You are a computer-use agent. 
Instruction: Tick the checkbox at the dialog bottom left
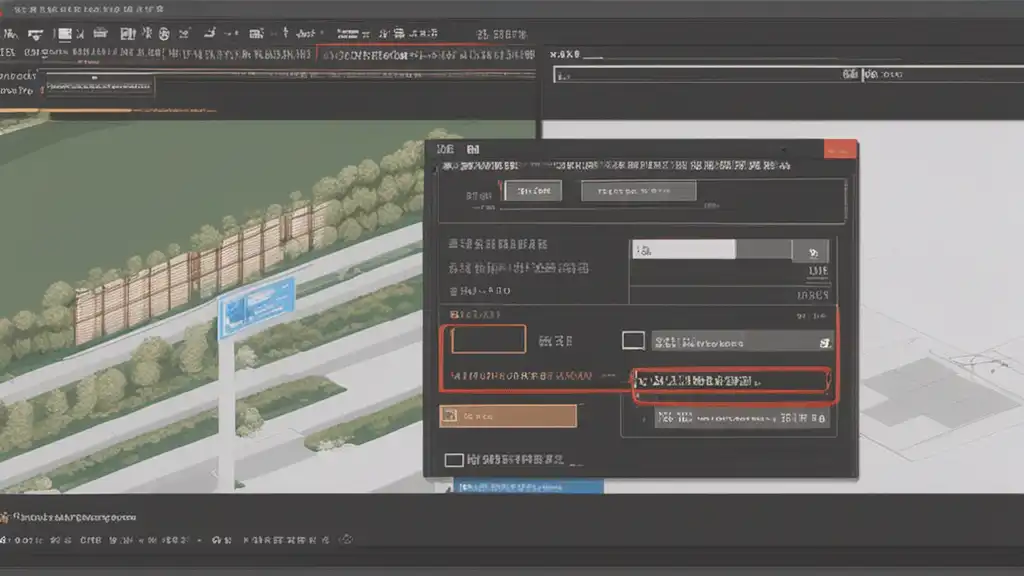454,460
